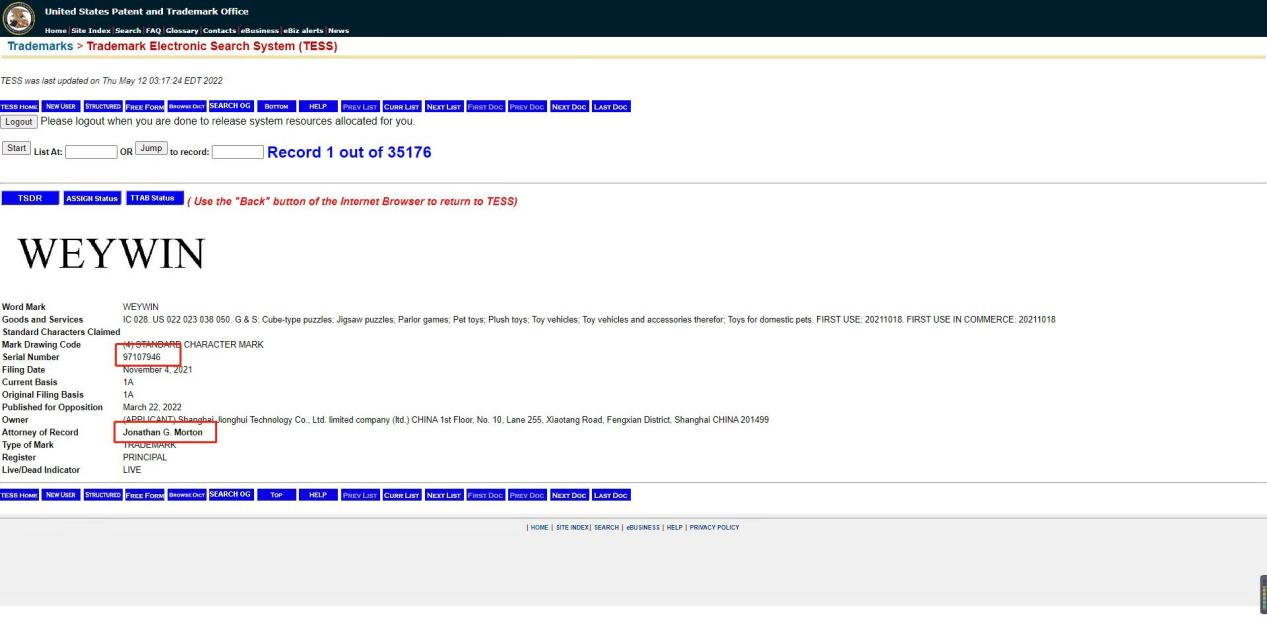Open SITE INDEX in the footer links
The height and width of the screenshot is (618, 1267).
(x=573, y=527)
